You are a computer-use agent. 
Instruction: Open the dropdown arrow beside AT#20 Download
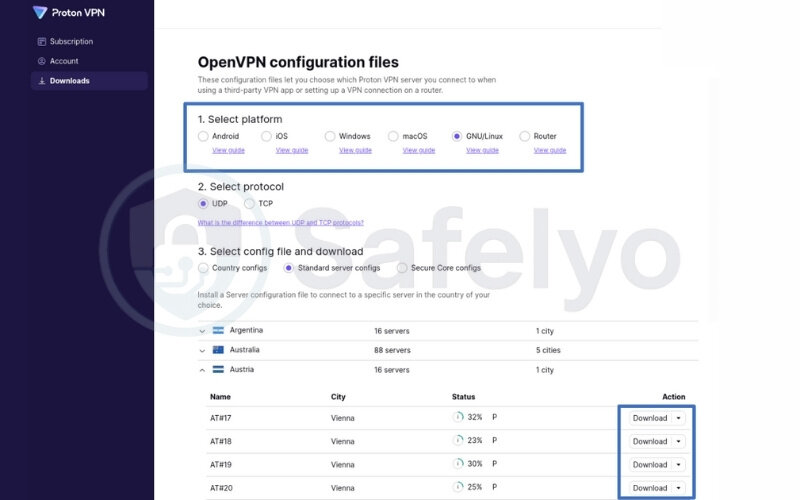point(679,488)
